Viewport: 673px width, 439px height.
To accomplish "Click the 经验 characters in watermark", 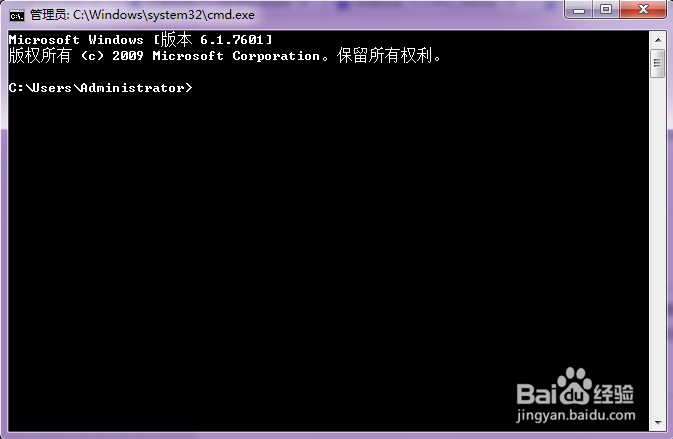I will (613, 394).
